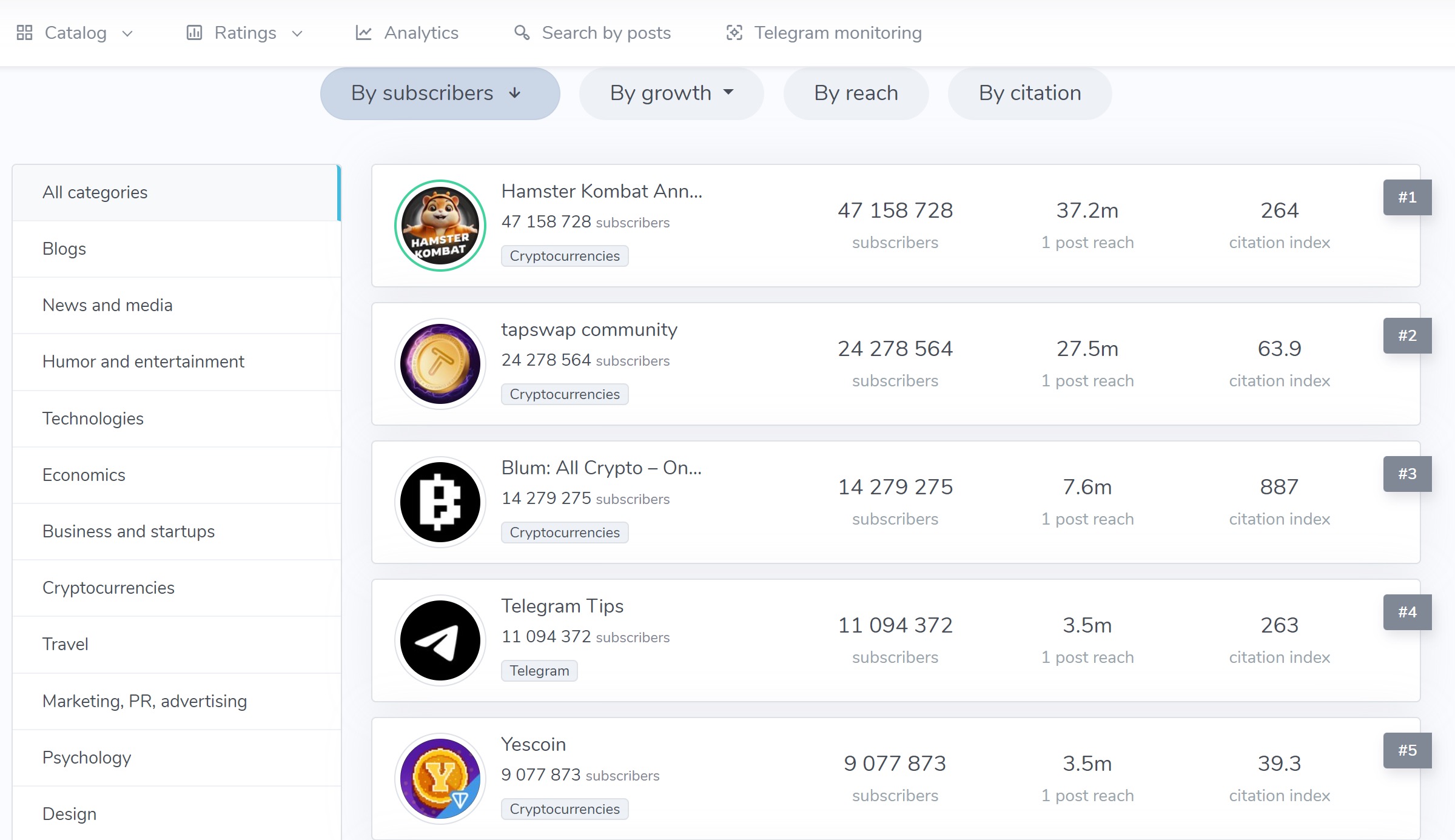The image size is (1455, 840).
Task: Click the Blum channel logo avatar
Action: point(440,502)
